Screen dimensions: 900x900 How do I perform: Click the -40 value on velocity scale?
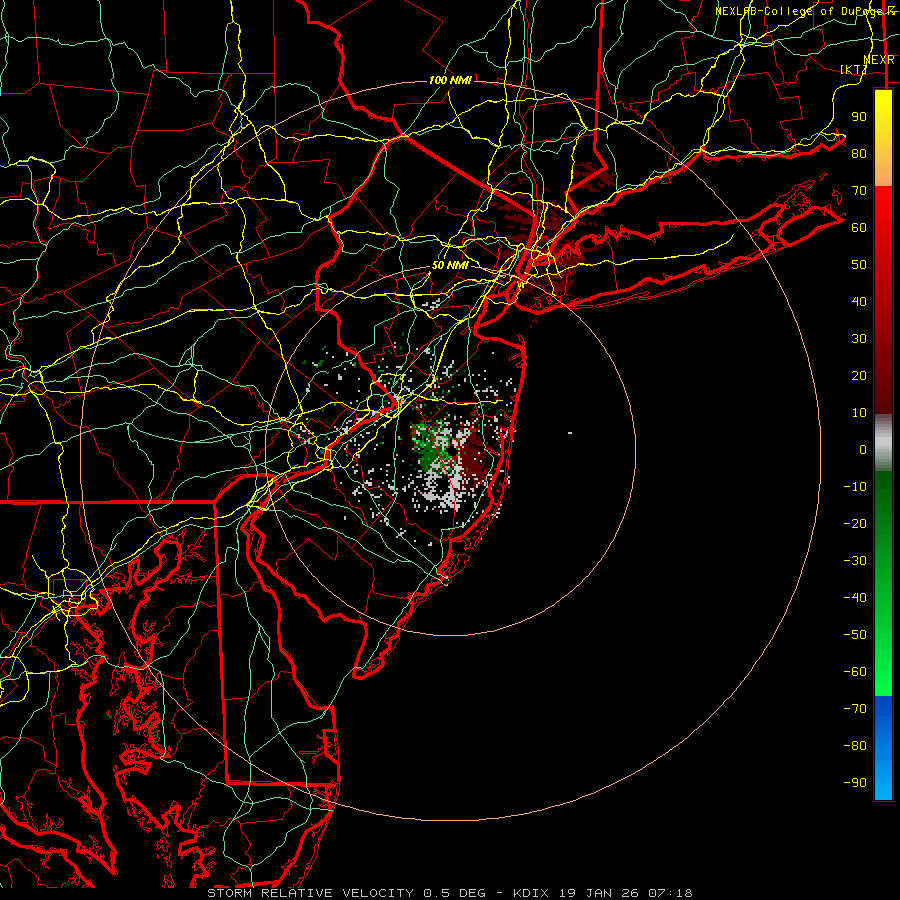855,598
